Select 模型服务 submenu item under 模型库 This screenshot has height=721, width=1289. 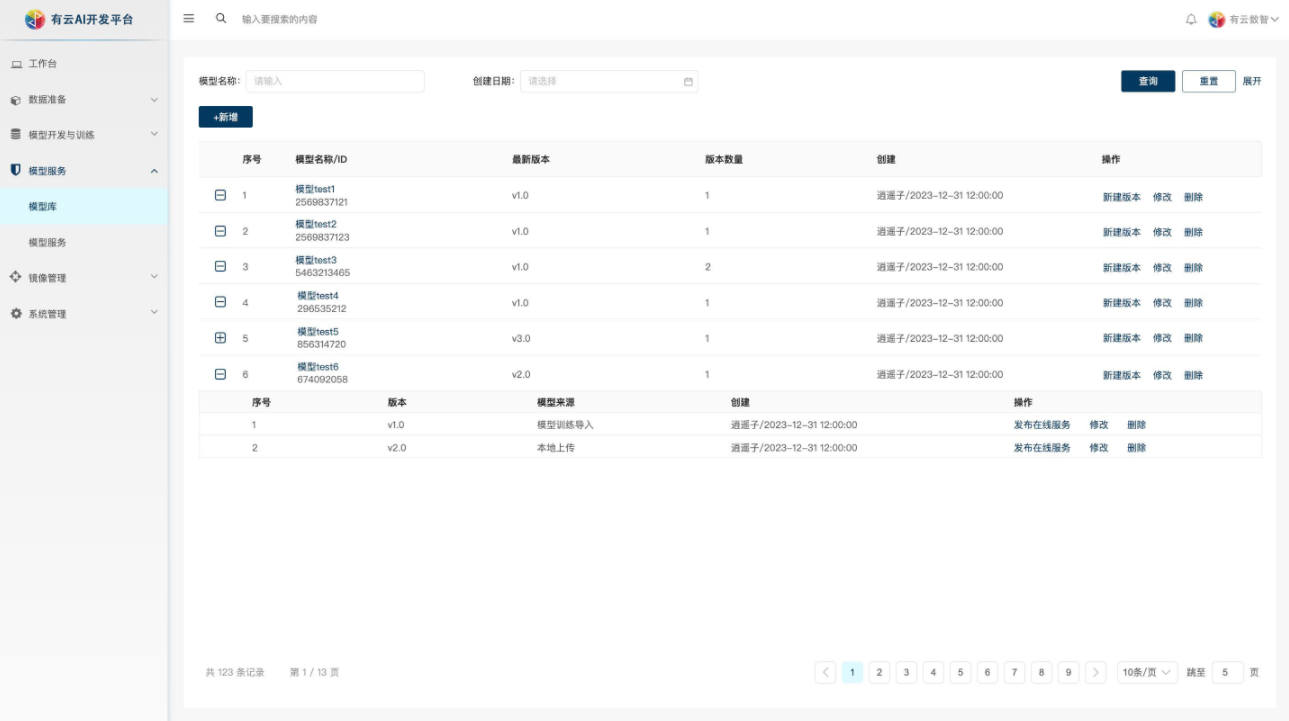48,243
